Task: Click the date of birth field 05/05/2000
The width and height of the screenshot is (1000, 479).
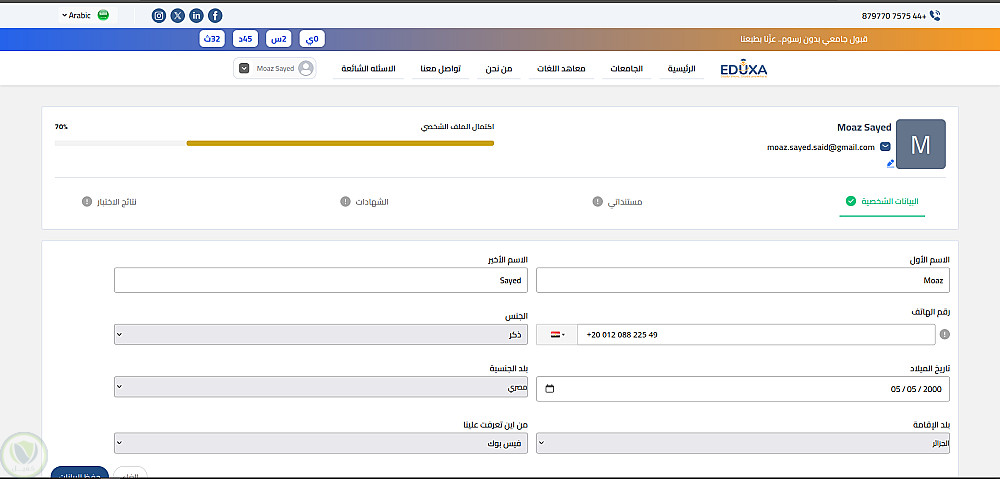Action: click(743, 388)
